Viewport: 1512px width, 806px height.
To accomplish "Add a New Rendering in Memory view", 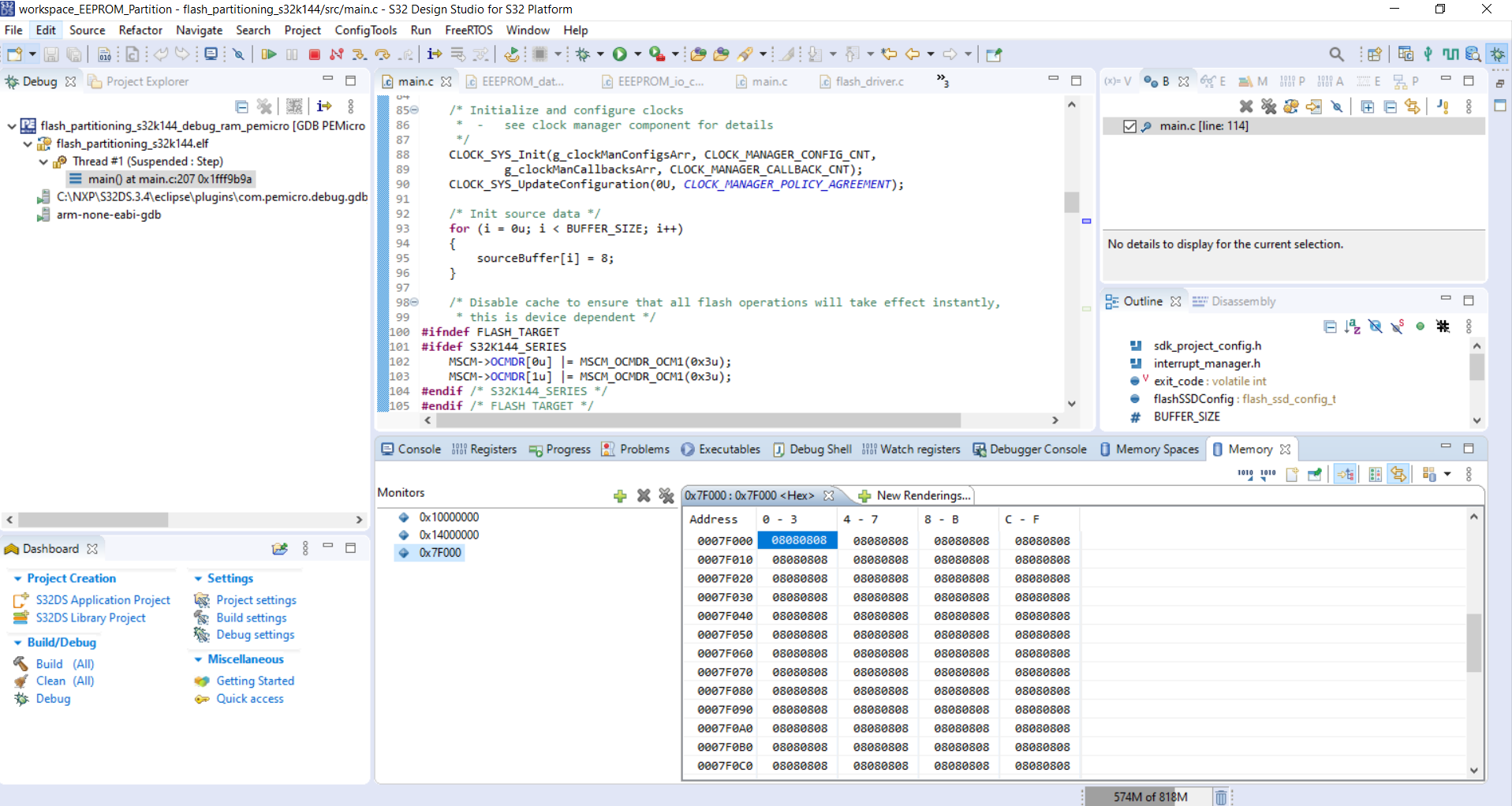I will [x=915, y=495].
